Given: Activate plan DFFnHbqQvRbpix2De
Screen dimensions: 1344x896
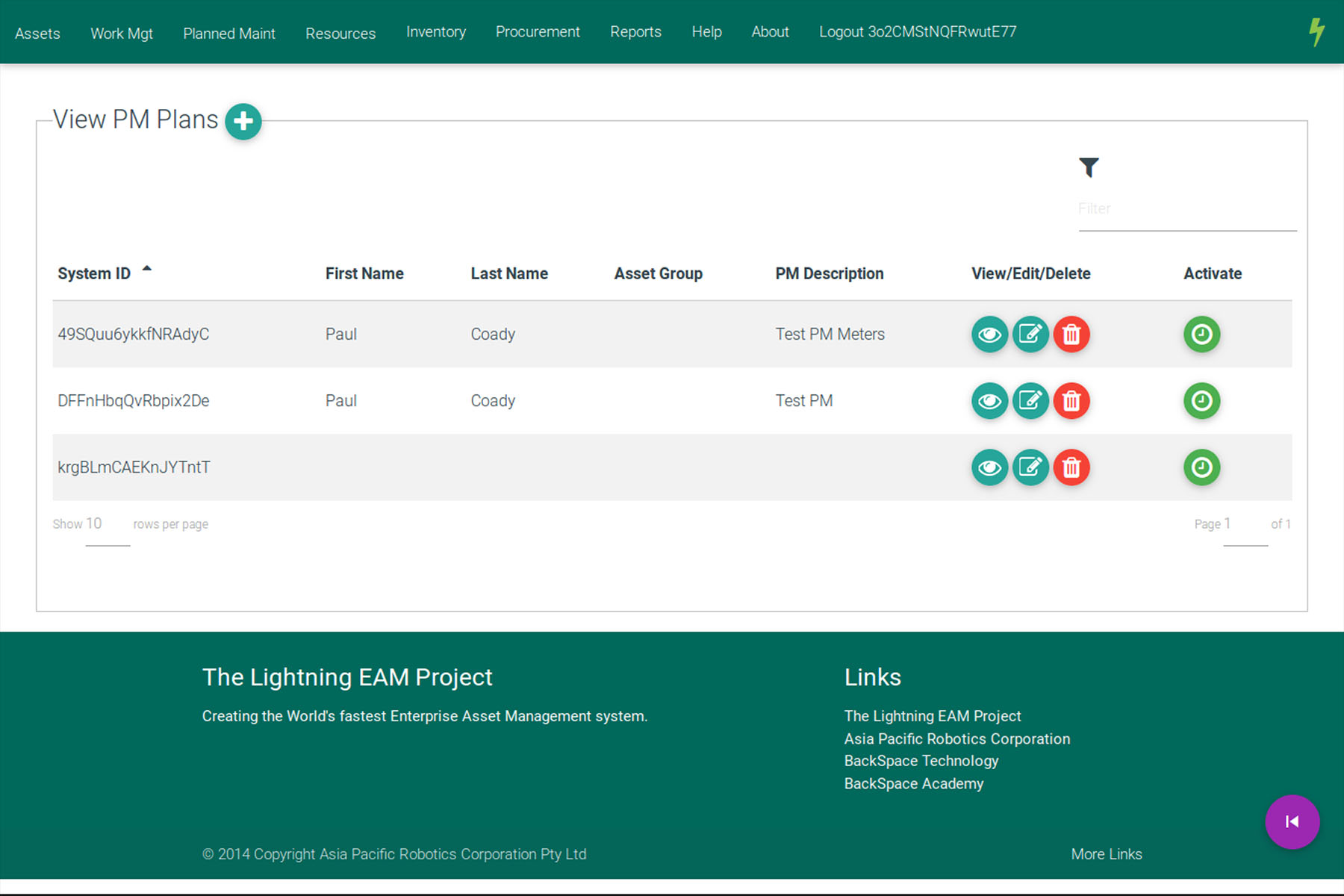Looking at the screenshot, I should [1201, 401].
